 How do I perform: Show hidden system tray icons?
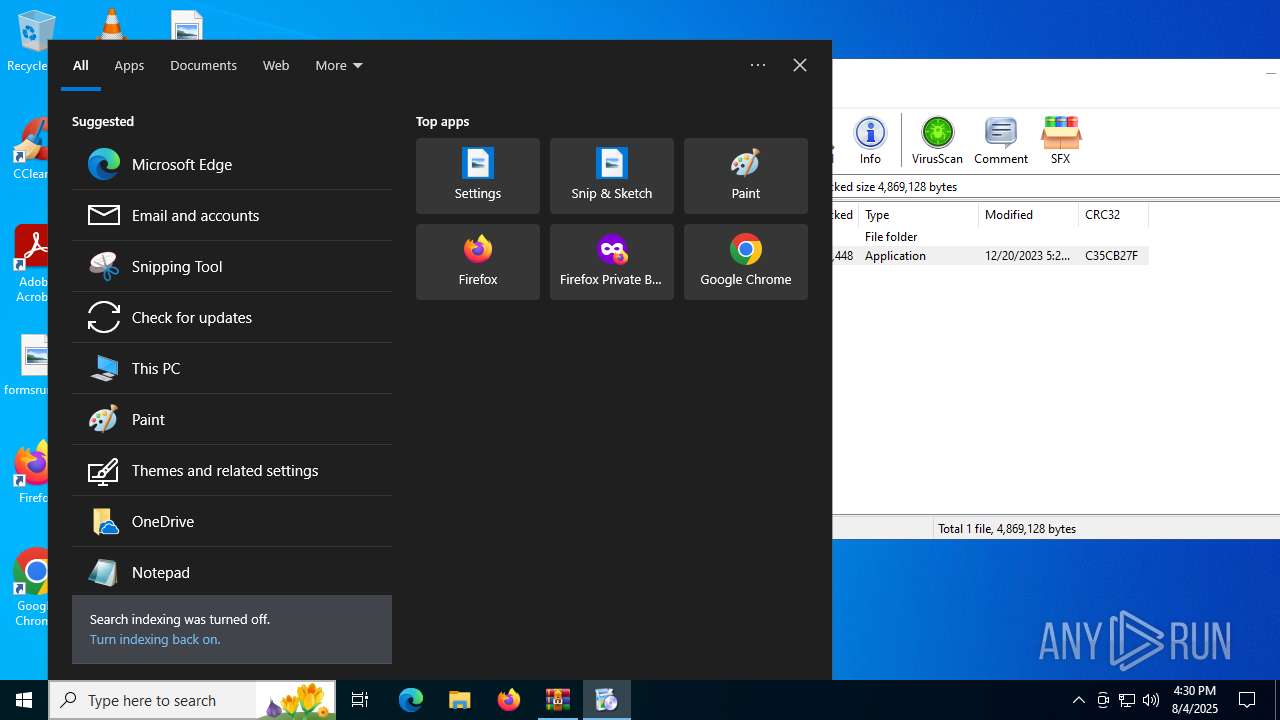click(1079, 700)
